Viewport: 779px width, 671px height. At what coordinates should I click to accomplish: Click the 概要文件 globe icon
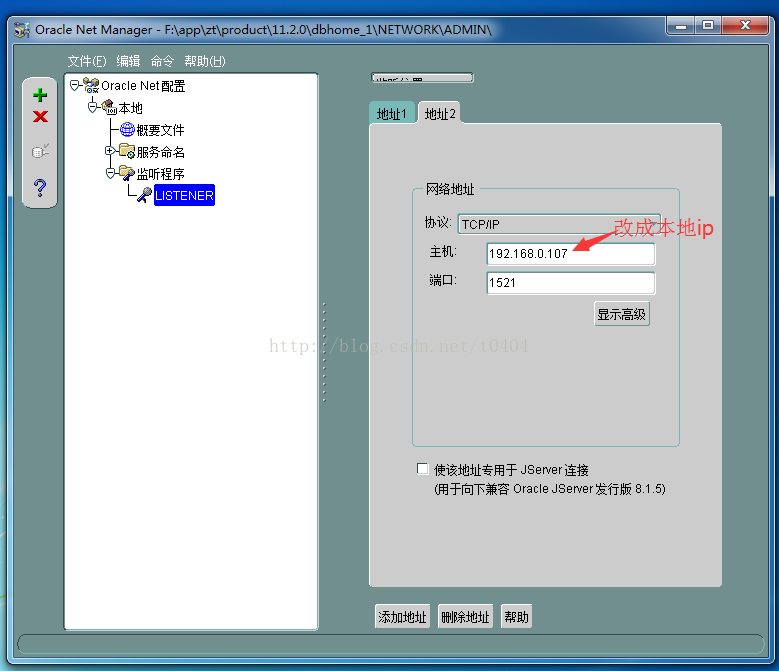tap(127, 130)
